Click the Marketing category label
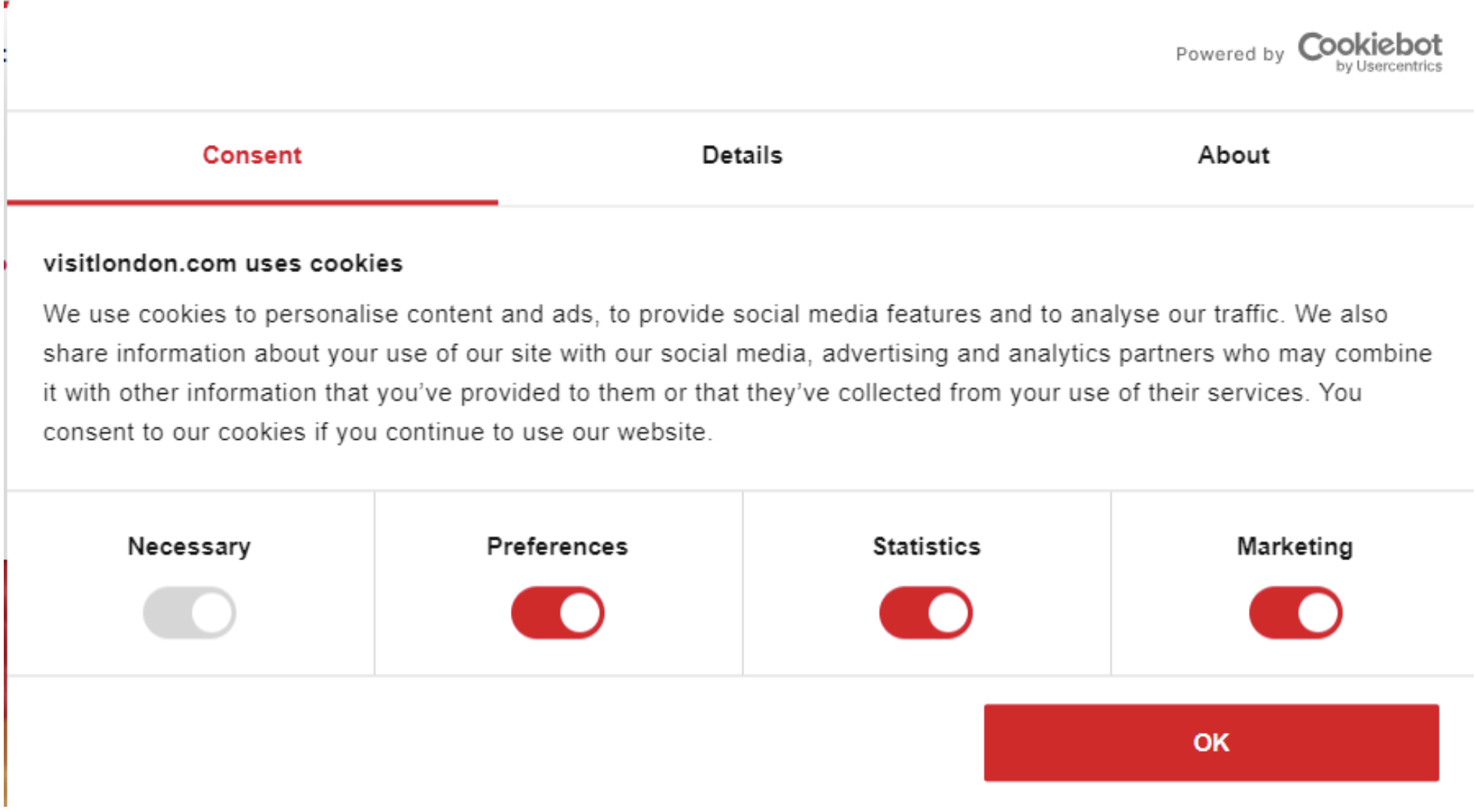This screenshot has width=1476, height=812. pos(1294,546)
